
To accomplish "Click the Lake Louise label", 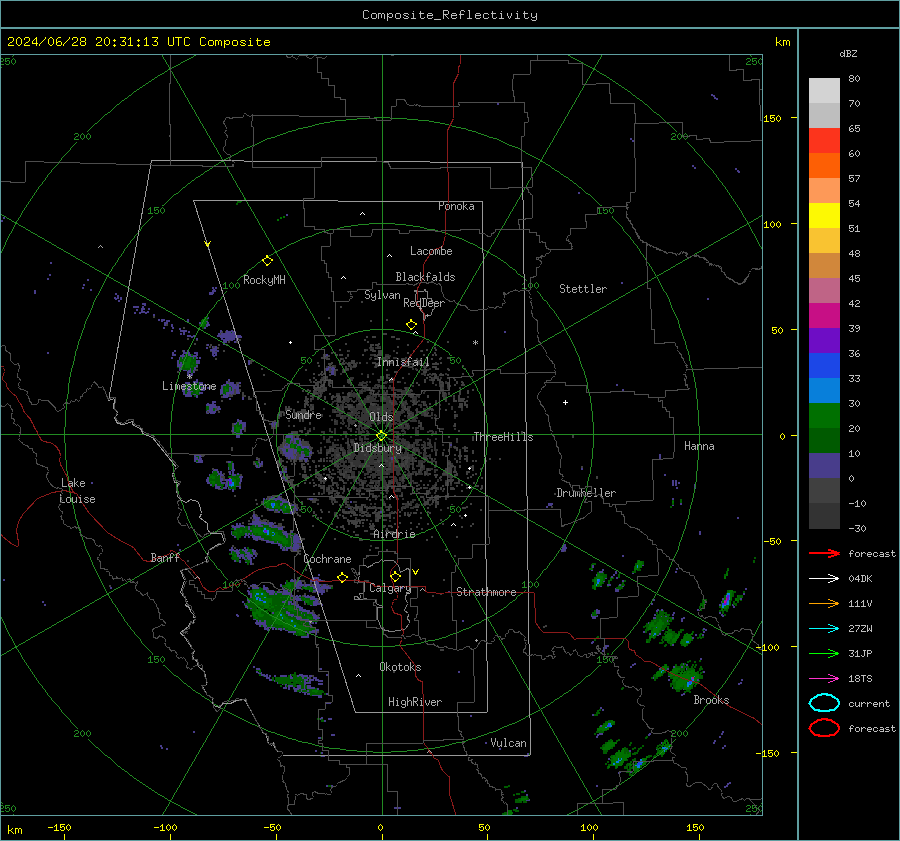I will click(77, 491).
